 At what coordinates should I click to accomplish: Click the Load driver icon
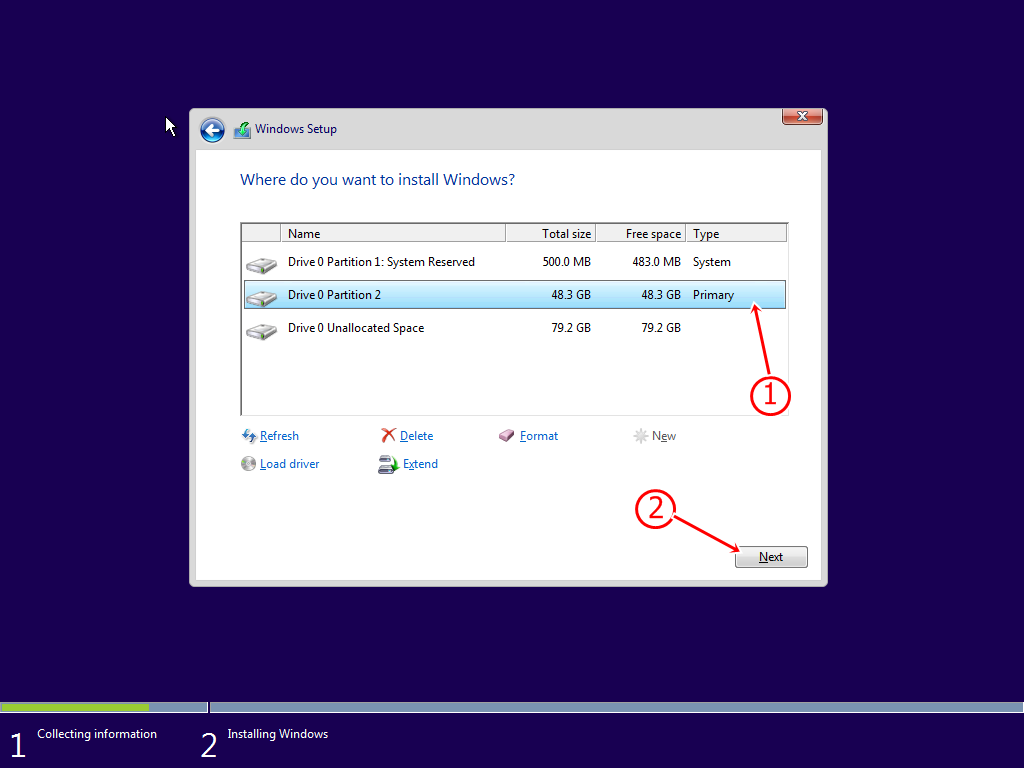point(248,463)
